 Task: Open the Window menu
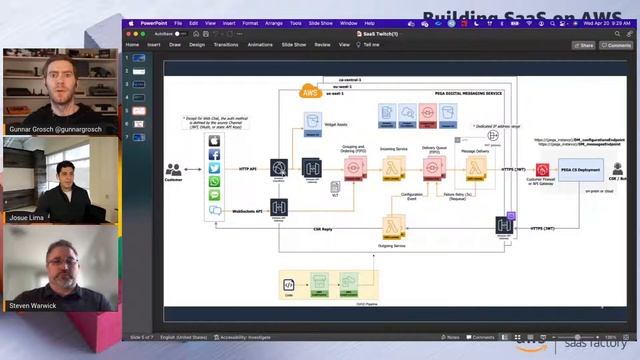coord(348,23)
